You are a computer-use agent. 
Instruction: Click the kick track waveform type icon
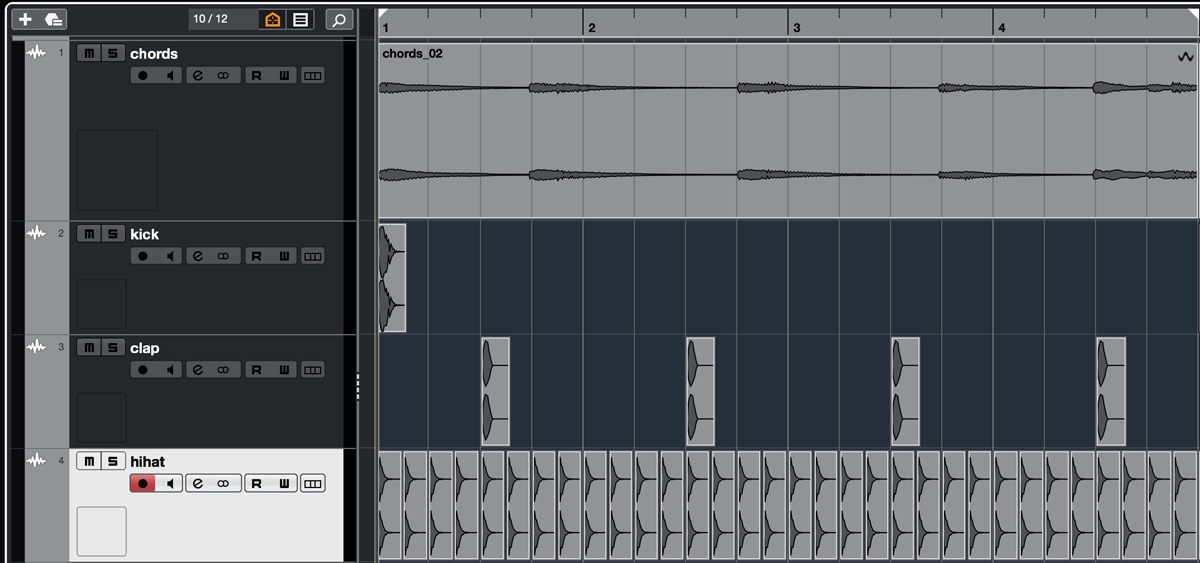[x=36, y=233]
